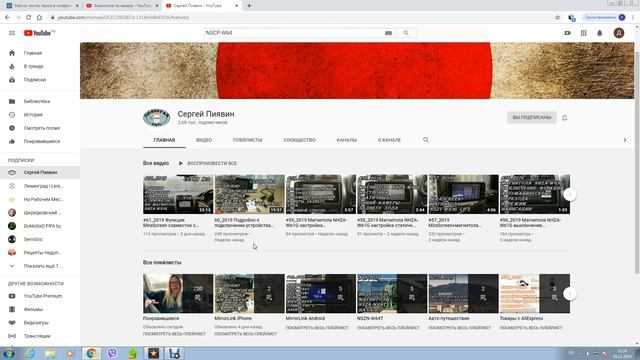This screenshot has height=360, width=640.
Task: Open the Товары с AliExpress playlist thumbnail
Action: point(535,293)
